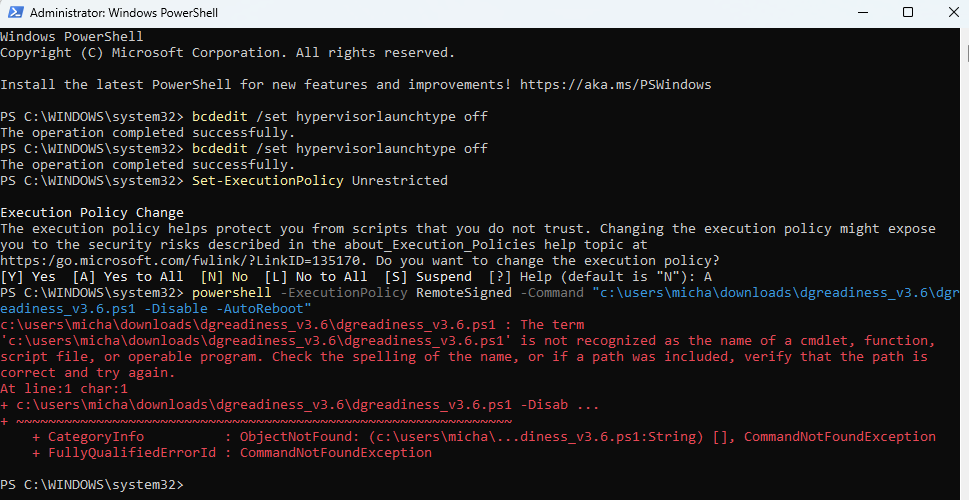Image resolution: width=969 pixels, height=500 pixels.
Task: Click the 'Unrestricted' argument text
Action: (400, 181)
